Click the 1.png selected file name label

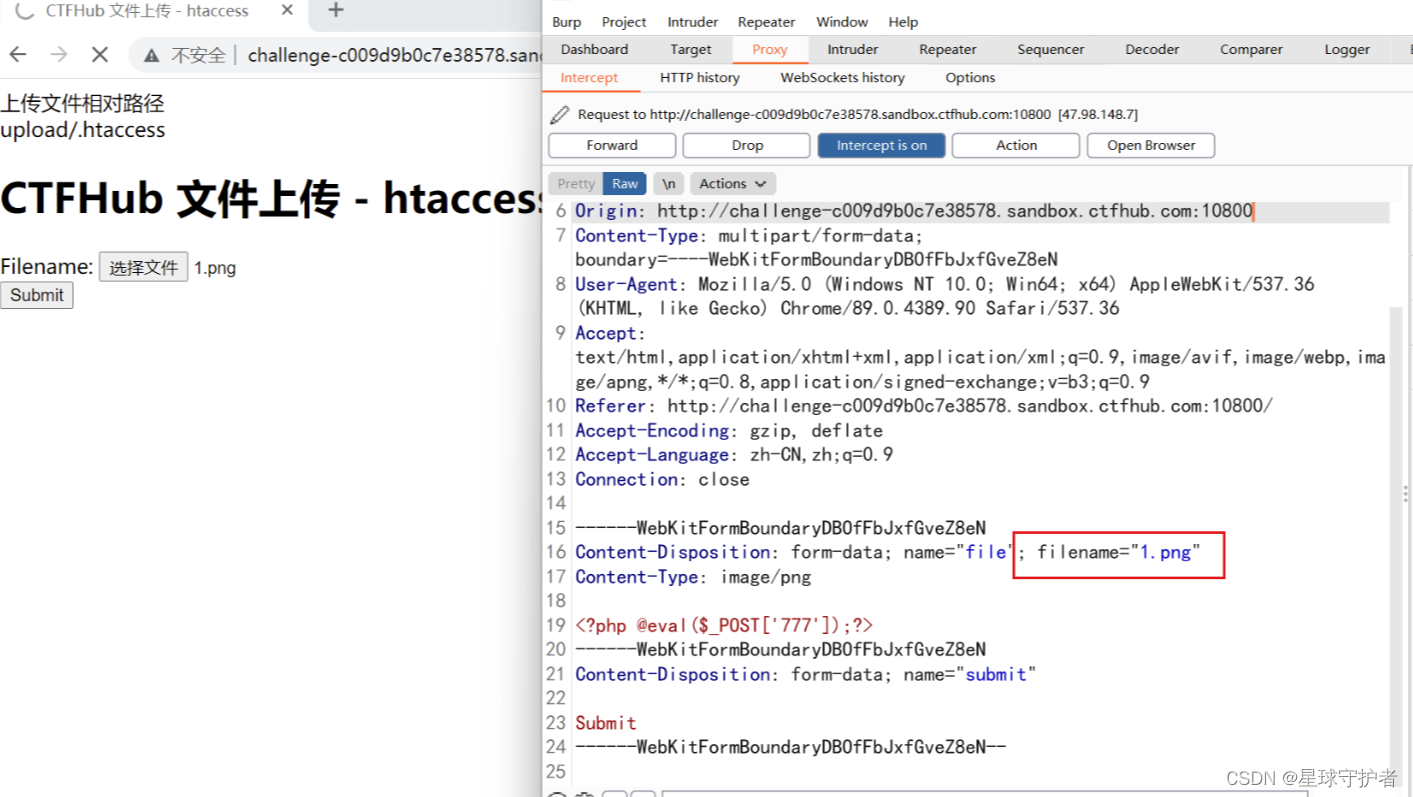tap(215, 268)
